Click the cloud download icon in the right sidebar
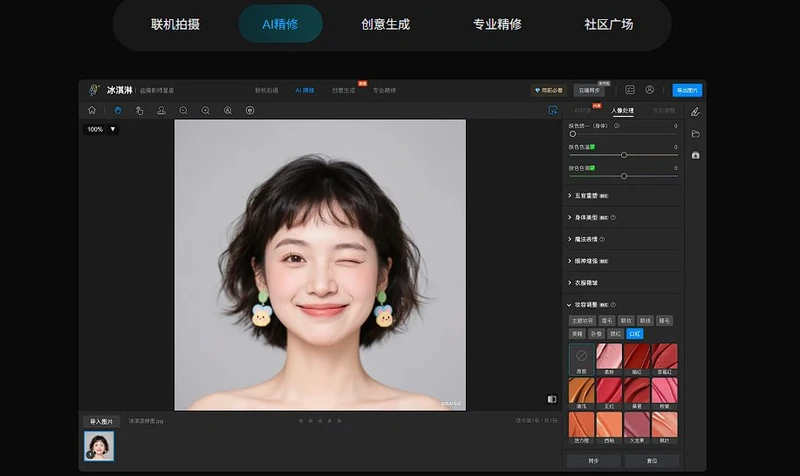Screen dimensions: 800x476 coord(695,155)
